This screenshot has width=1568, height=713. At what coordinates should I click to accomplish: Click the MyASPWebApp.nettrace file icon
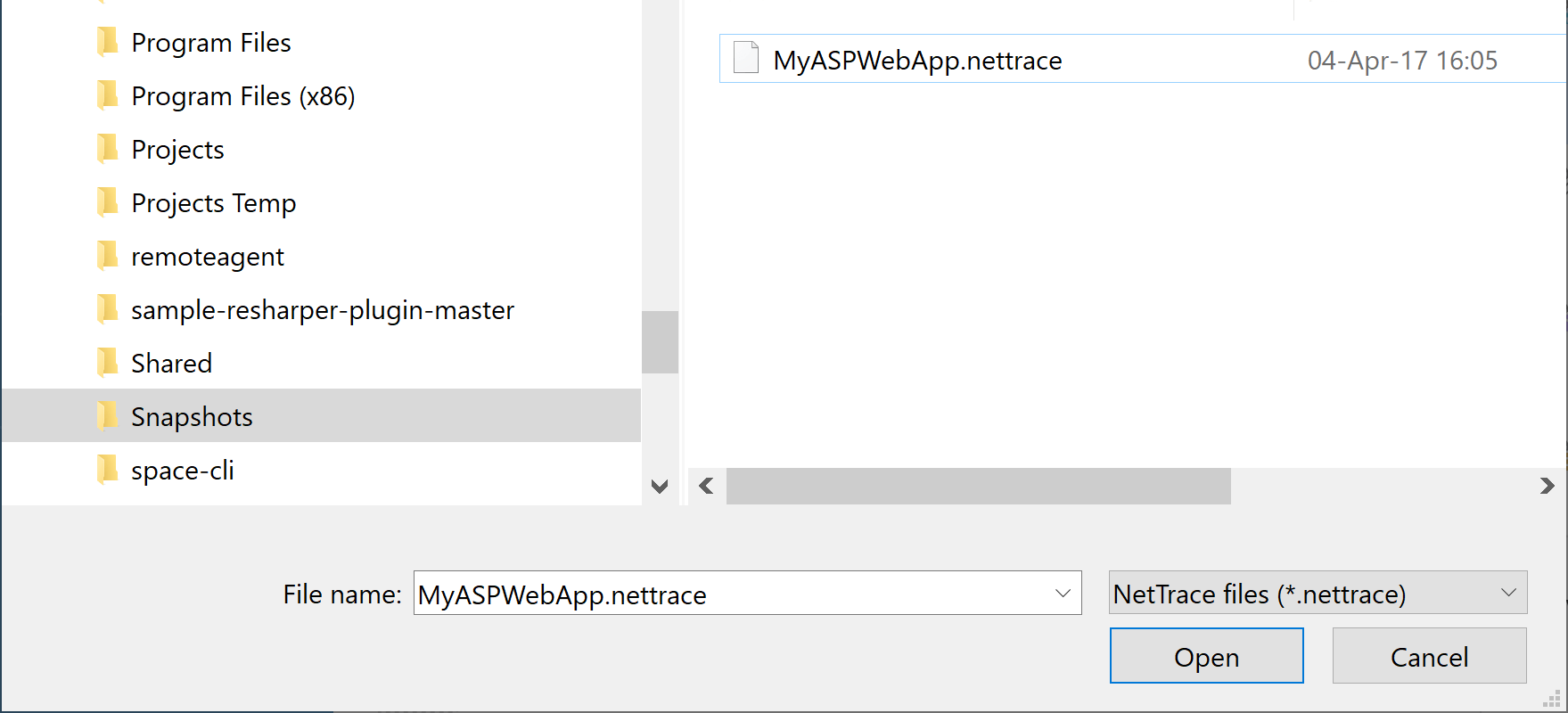[x=745, y=59]
